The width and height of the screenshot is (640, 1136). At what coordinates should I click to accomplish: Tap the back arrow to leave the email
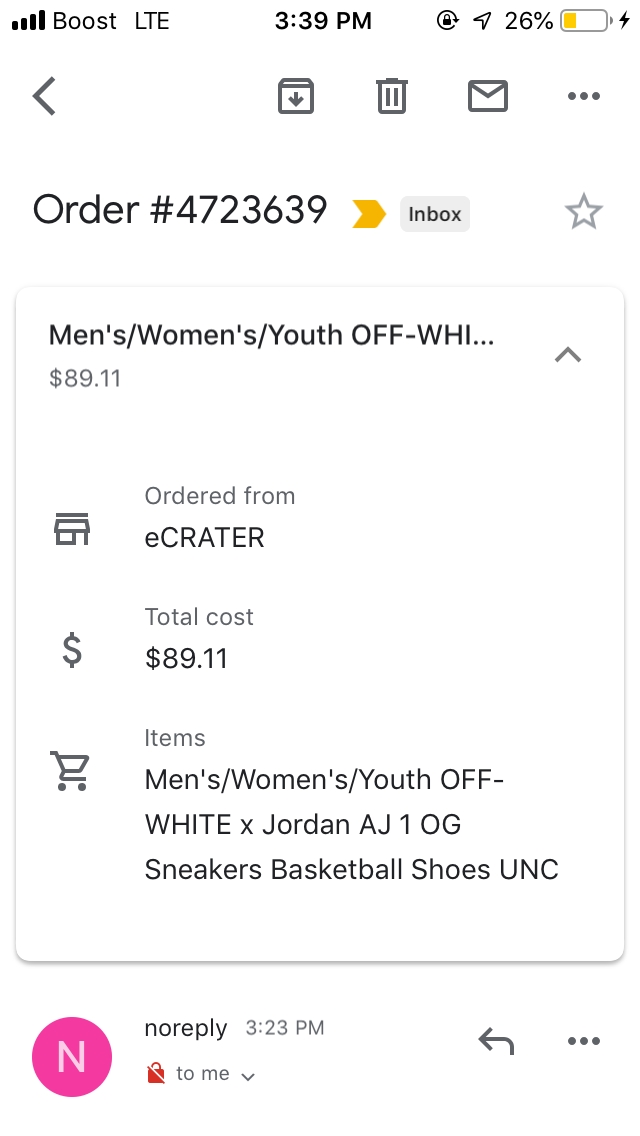[x=44, y=96]
